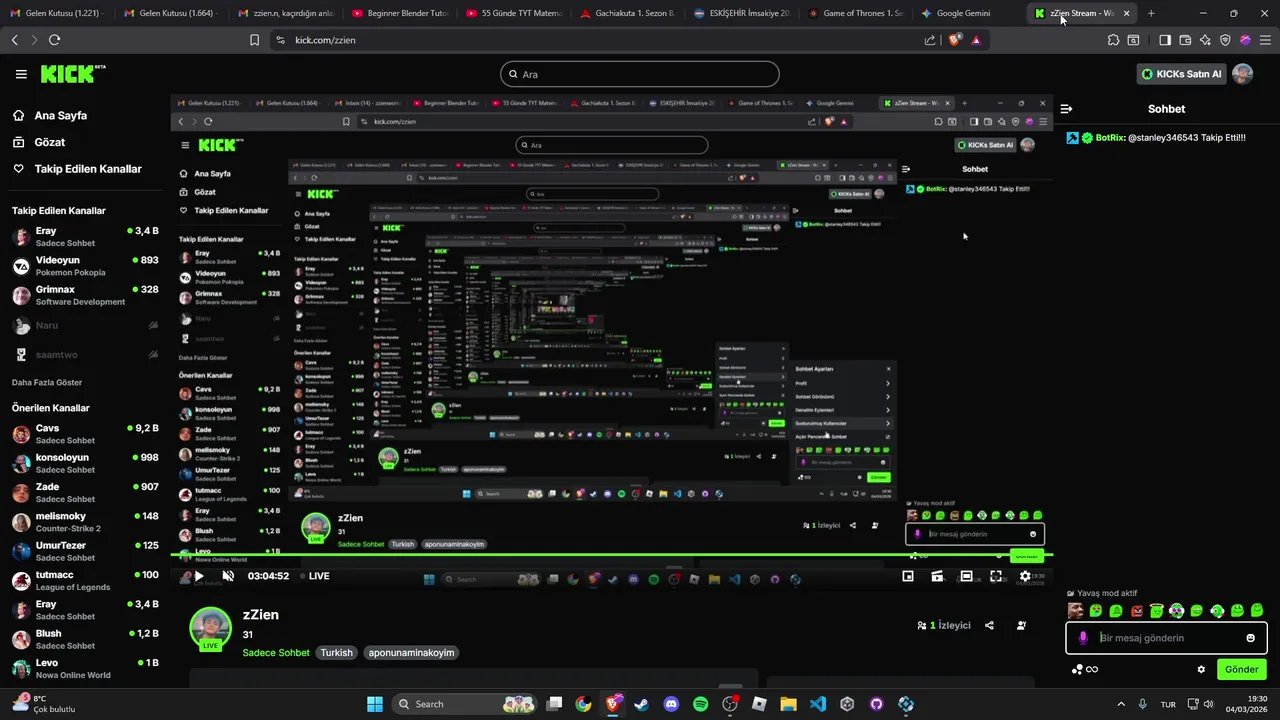Open the user profile avatar menu
Screen dimensions: 1280x720
[1242, 74]
